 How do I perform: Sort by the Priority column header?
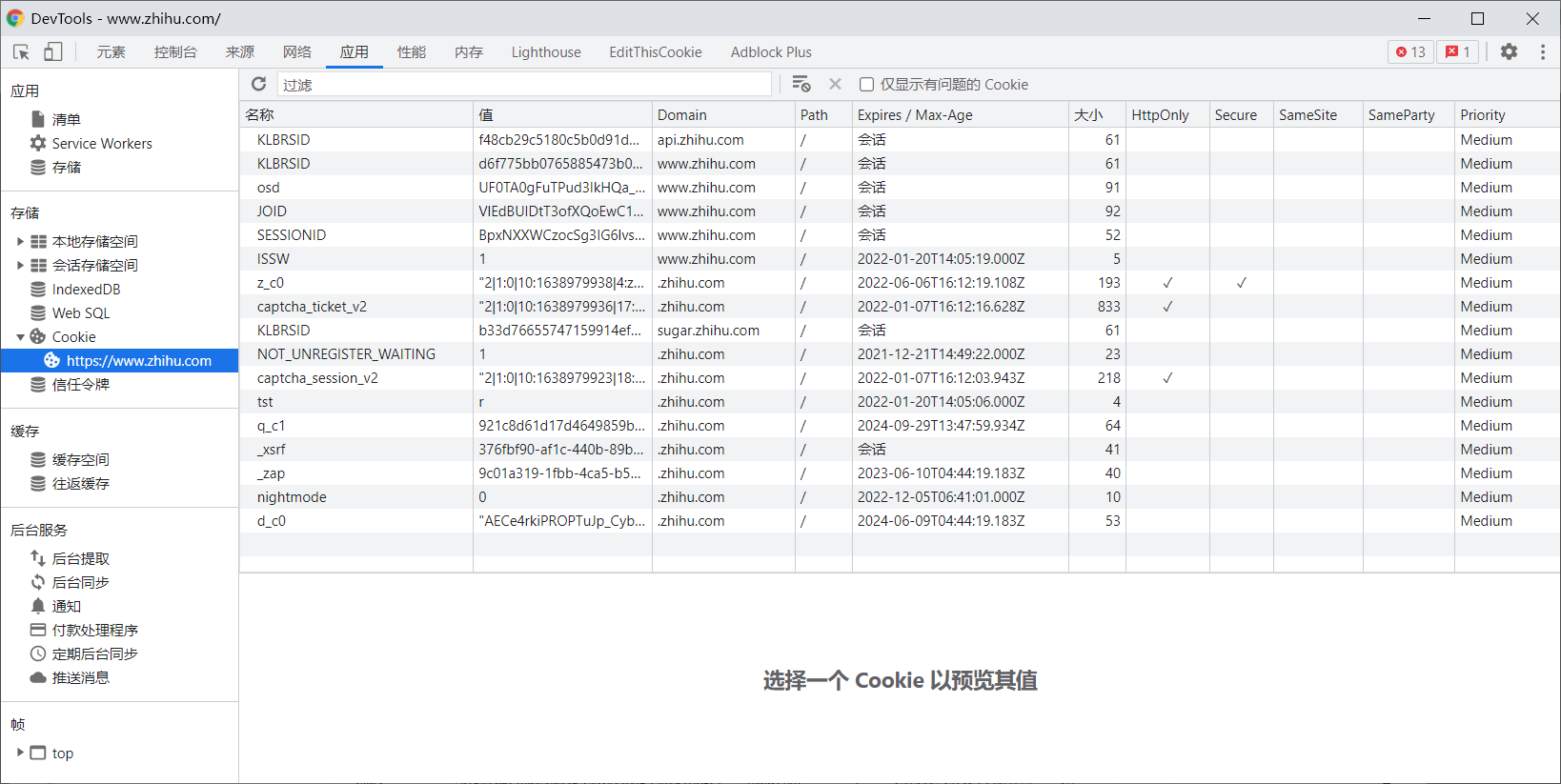[x=1507, y=114]
